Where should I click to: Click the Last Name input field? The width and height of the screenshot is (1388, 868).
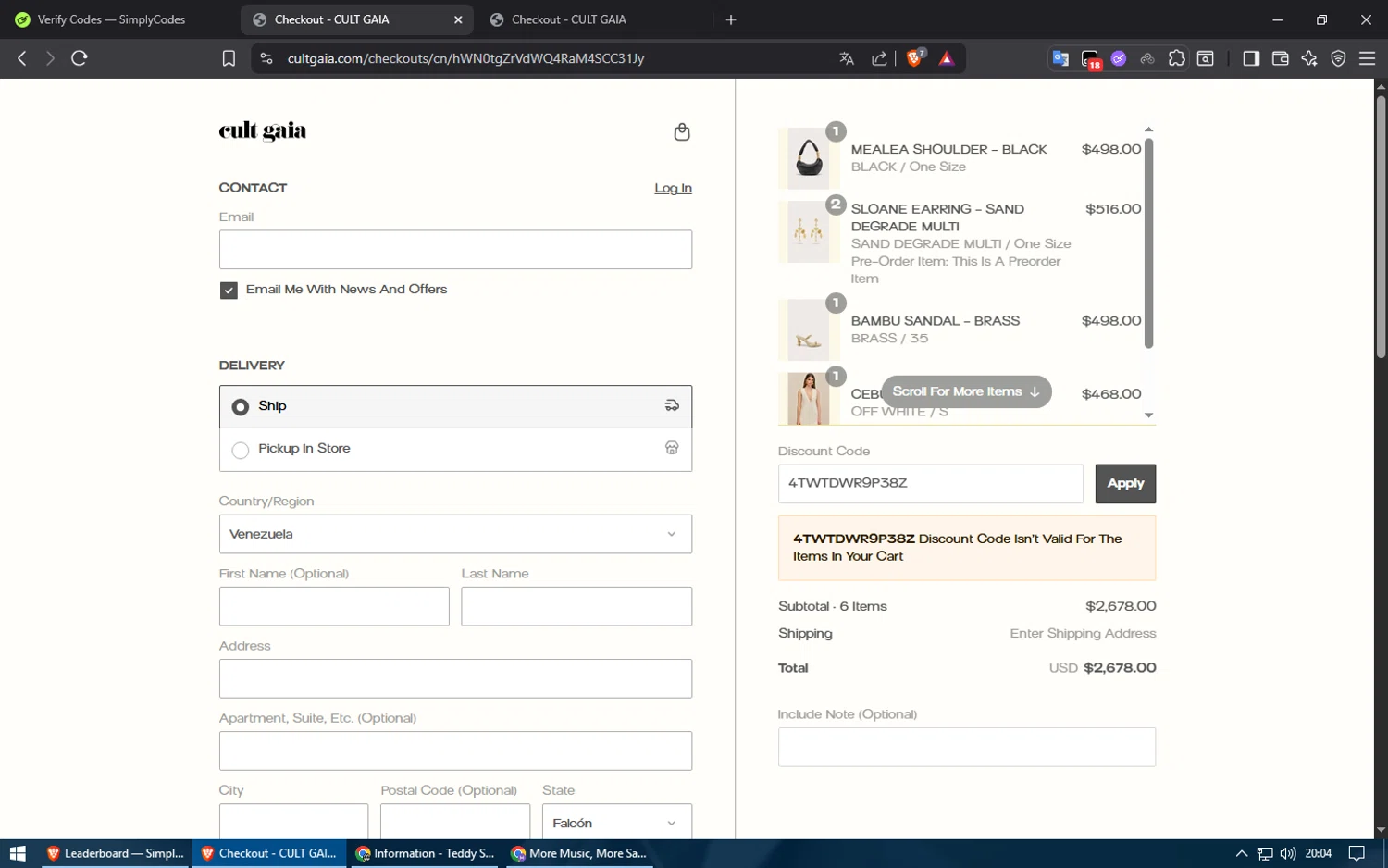pos(576,606)
